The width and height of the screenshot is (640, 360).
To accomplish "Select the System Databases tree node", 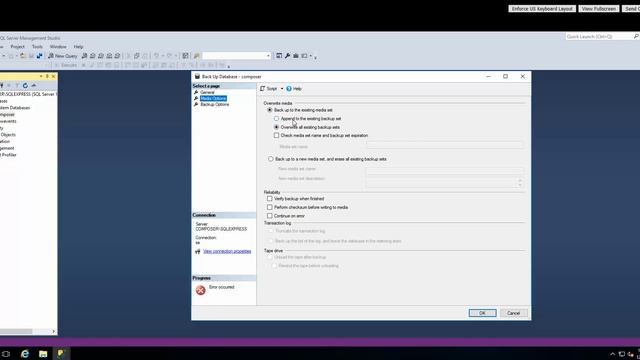I will point(15,108).
